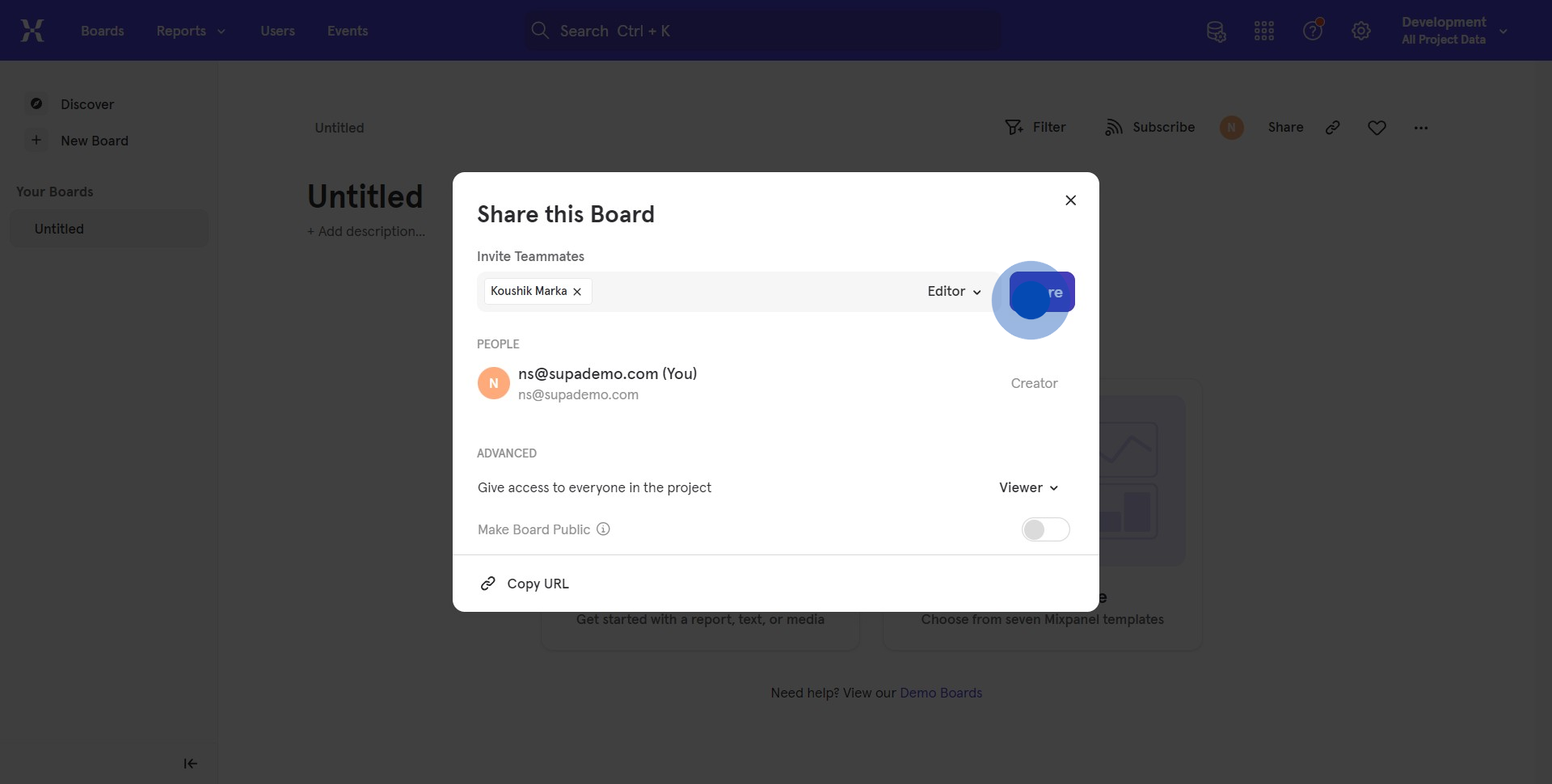
Task: Open the Editor role dropdown
Action: (x=954, y=292)
